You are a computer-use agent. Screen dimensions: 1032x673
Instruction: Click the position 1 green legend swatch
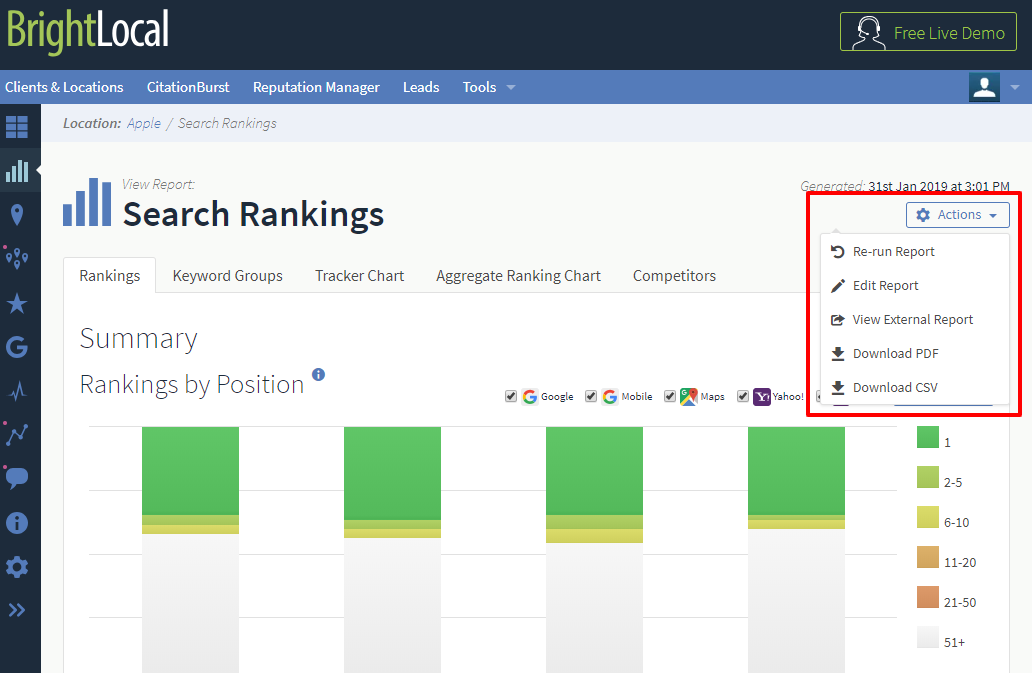[x=928, y=437]
